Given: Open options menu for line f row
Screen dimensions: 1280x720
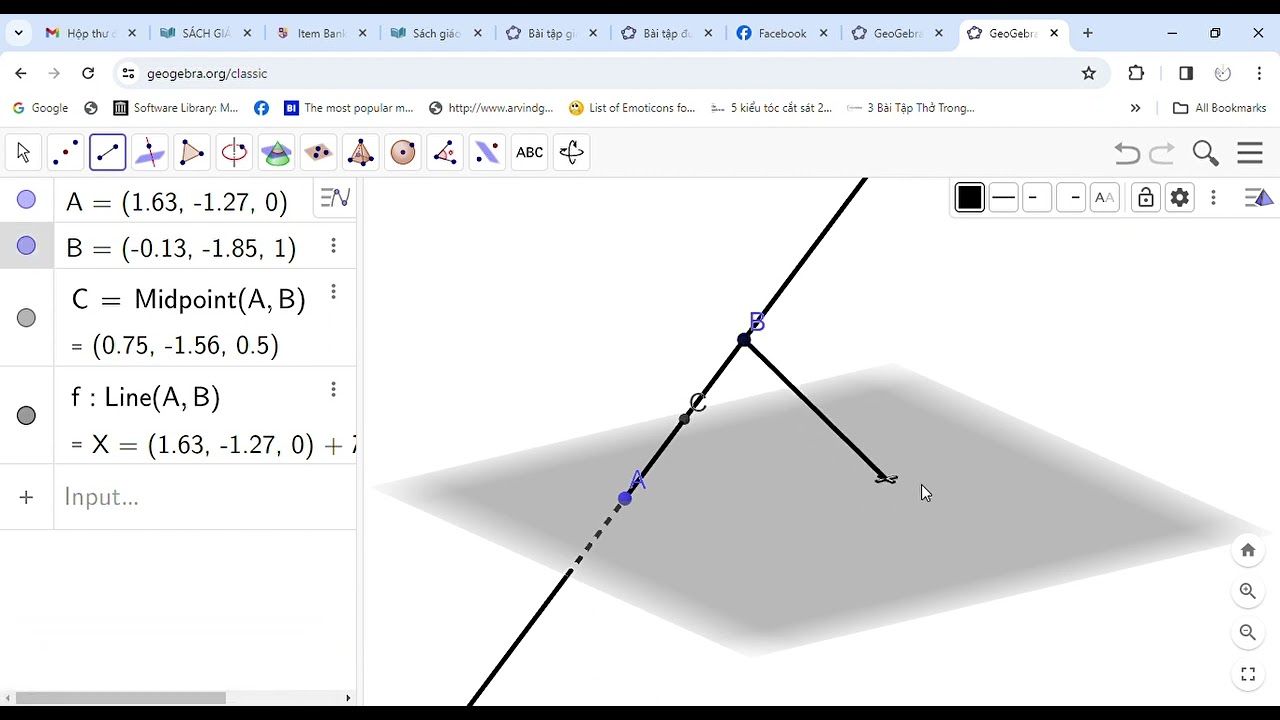Looking at the screenshot, I should 333,390.
